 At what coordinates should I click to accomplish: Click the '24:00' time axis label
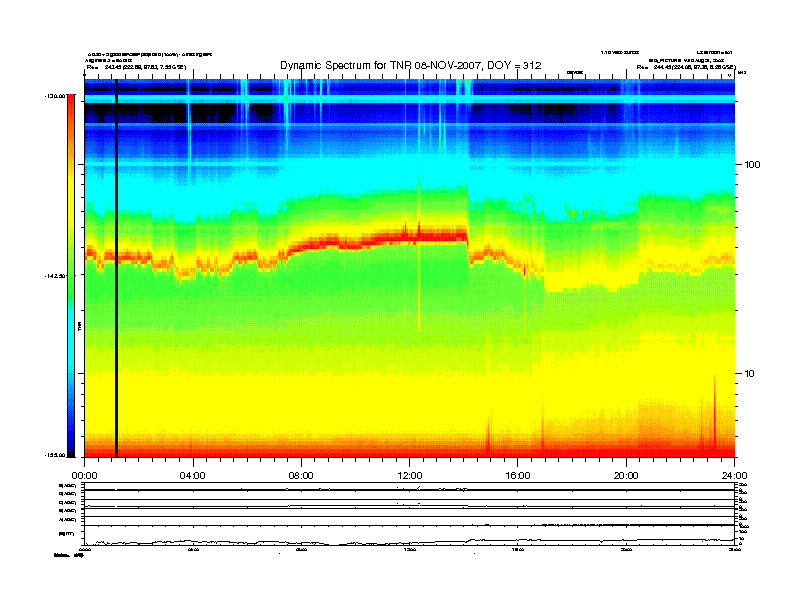tap(734, 476)
